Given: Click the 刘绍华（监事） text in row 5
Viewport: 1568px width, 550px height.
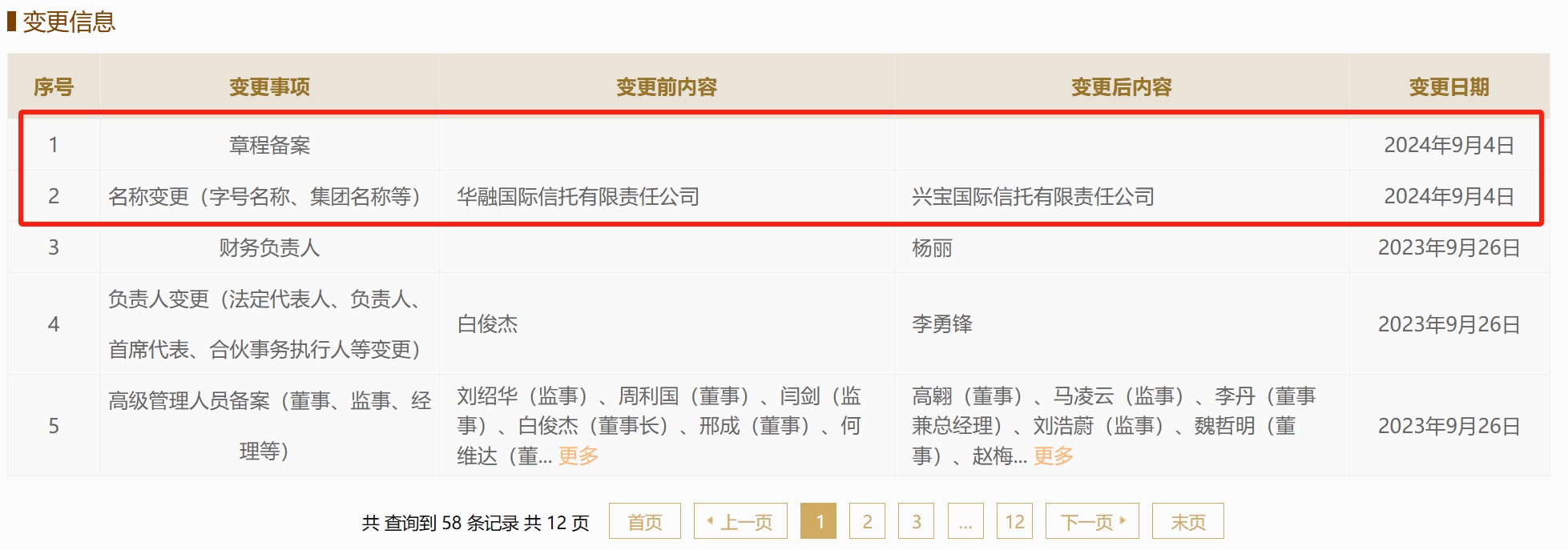Looking at the screenshot, I should point(528,395).
